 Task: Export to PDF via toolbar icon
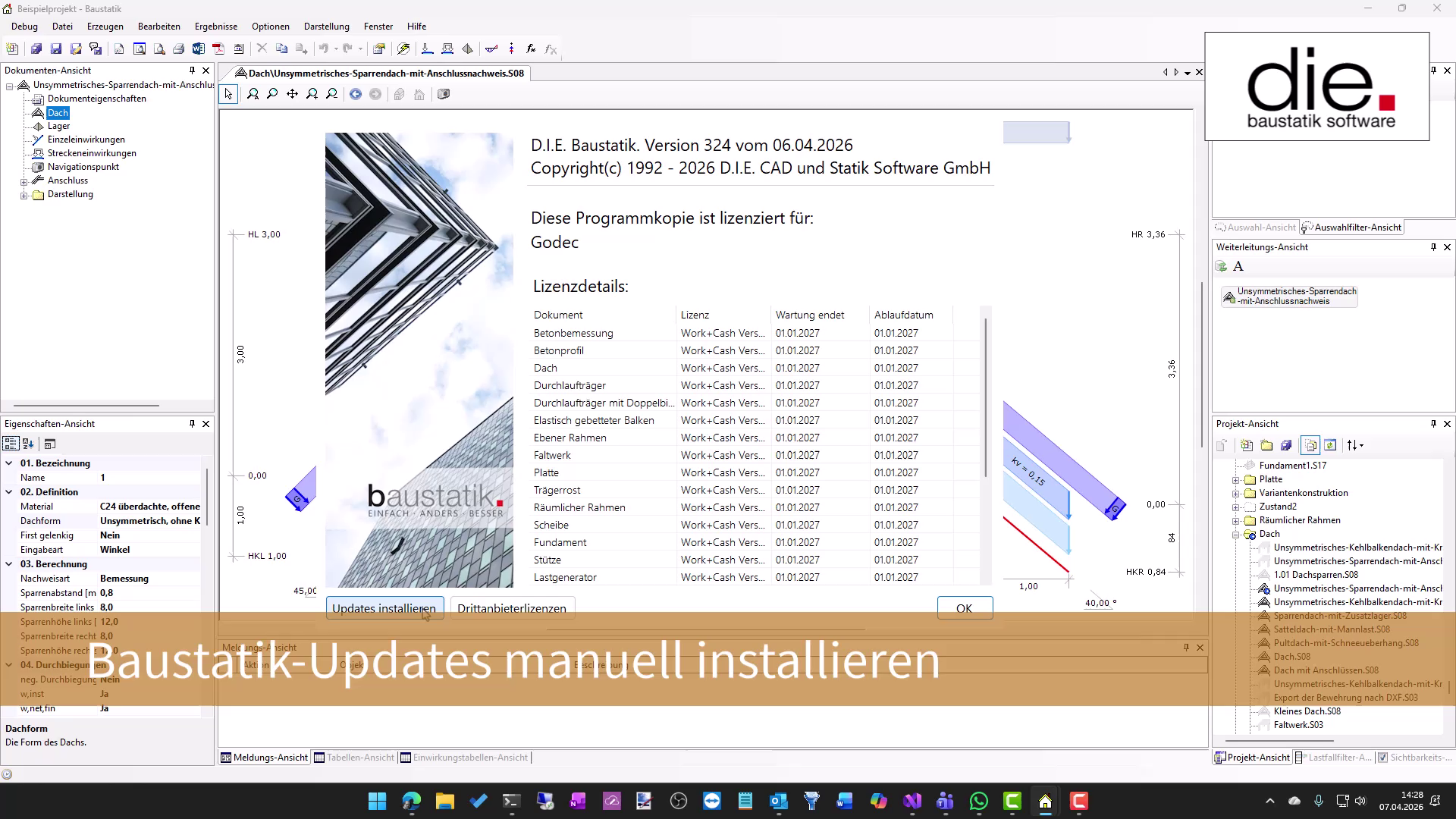[218, 49]
